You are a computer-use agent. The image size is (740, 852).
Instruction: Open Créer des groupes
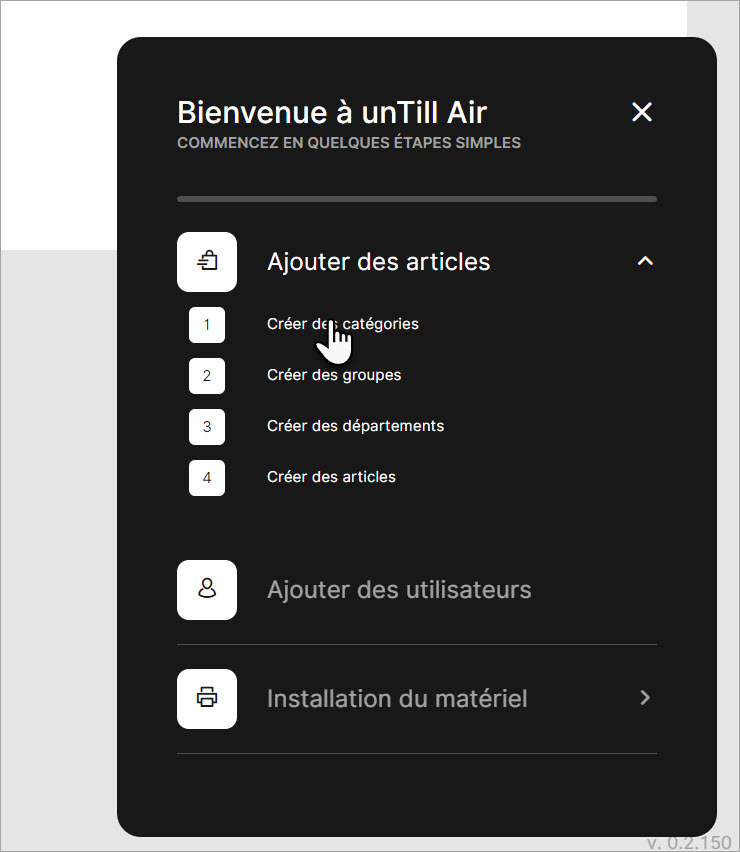pos(334,375)
